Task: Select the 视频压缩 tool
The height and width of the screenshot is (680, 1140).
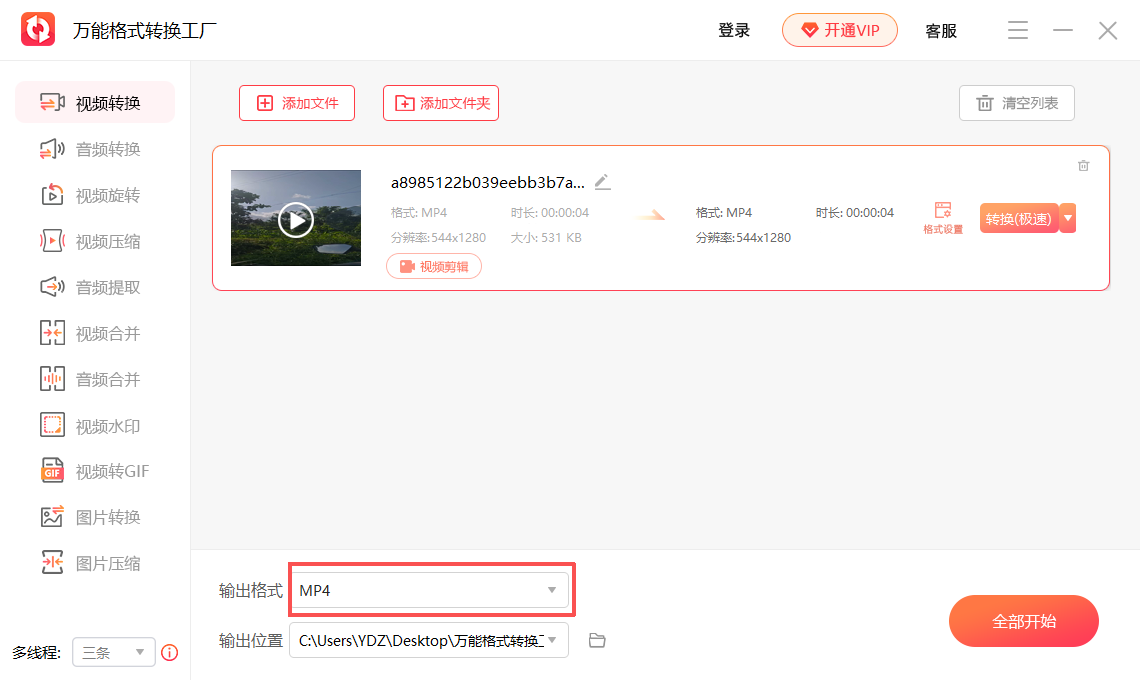Action: [x=95, y=240]
